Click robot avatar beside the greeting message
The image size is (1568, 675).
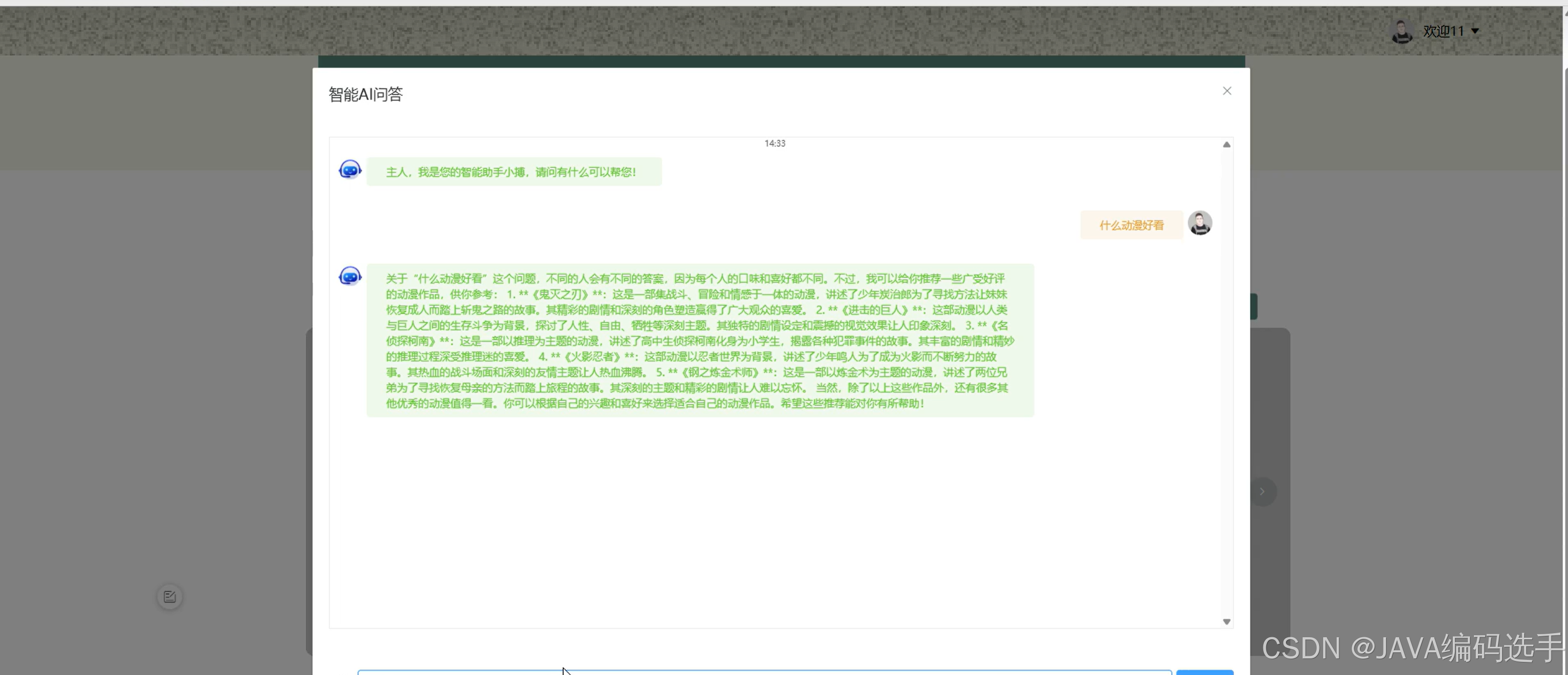[350, 170]
